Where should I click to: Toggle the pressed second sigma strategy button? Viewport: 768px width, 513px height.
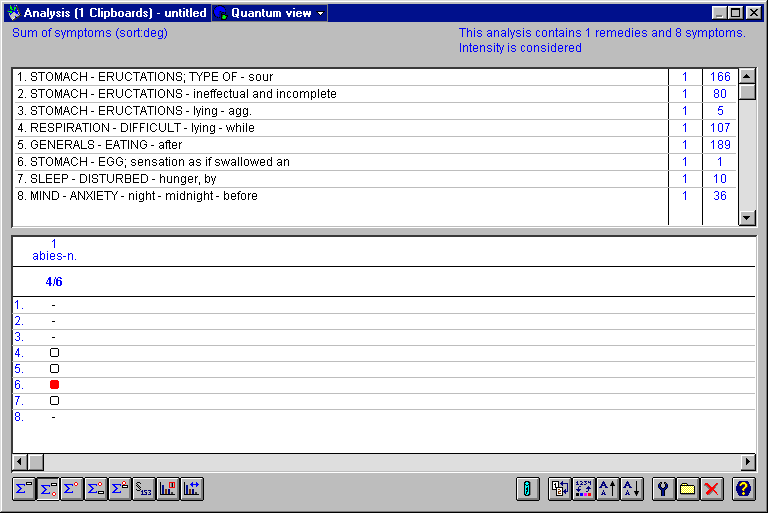[48, 489]
